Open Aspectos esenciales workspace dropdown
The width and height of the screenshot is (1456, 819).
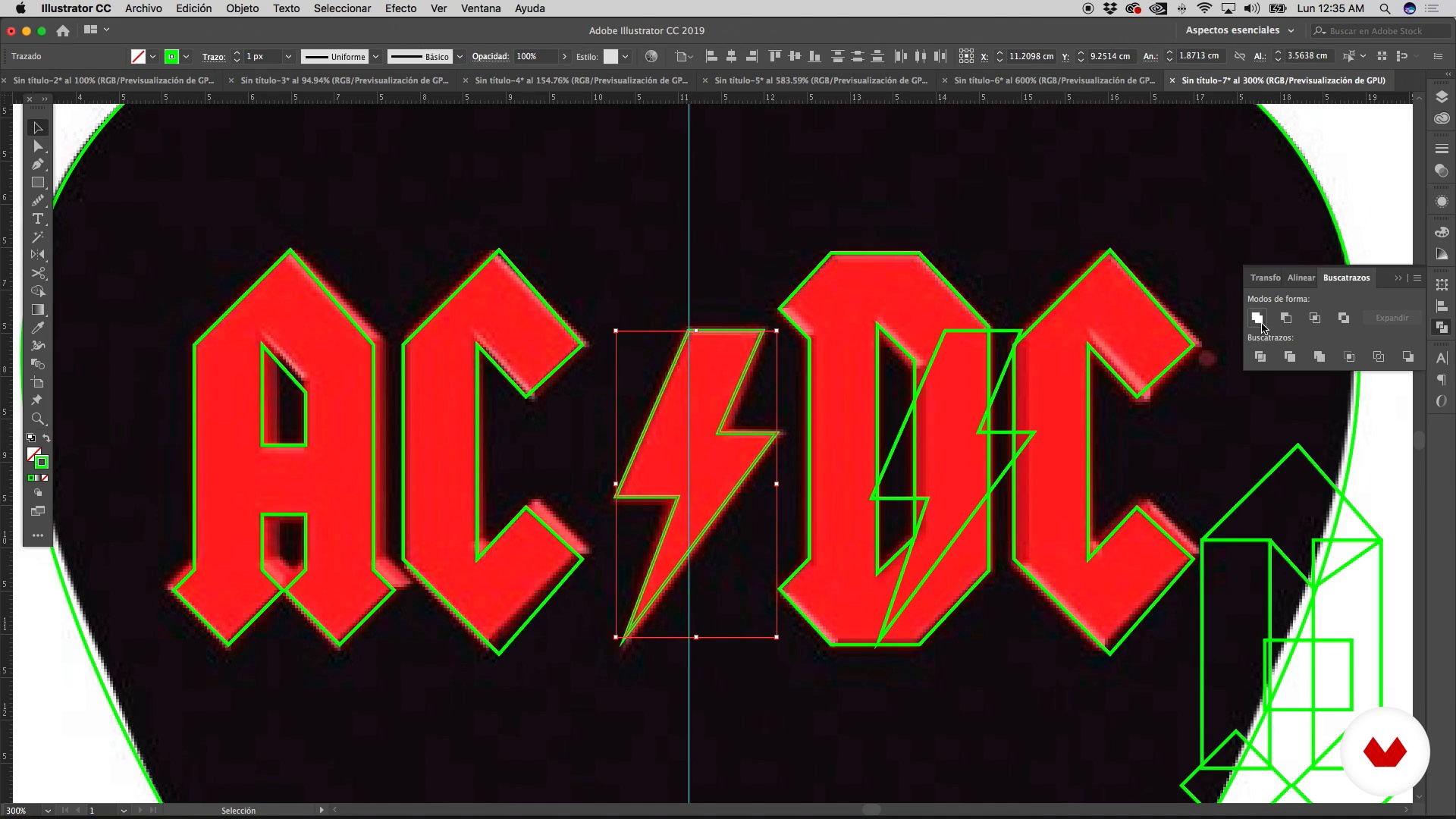point(1240,30)
